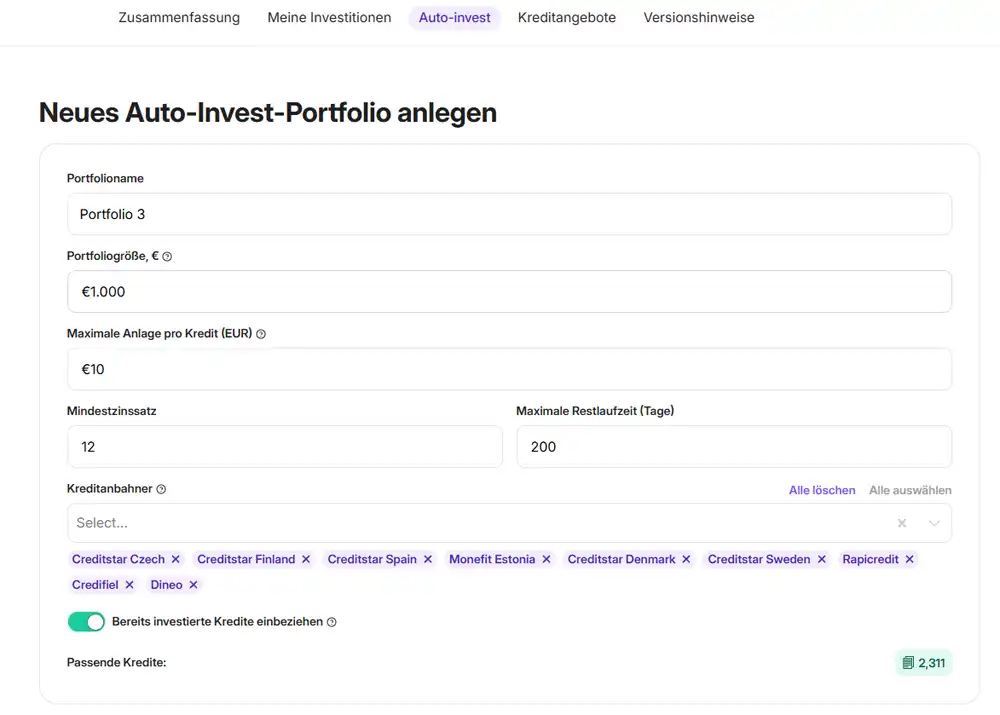
Task: Open help icon next to Portfoliogröße
Action: [x=167, y=256]
